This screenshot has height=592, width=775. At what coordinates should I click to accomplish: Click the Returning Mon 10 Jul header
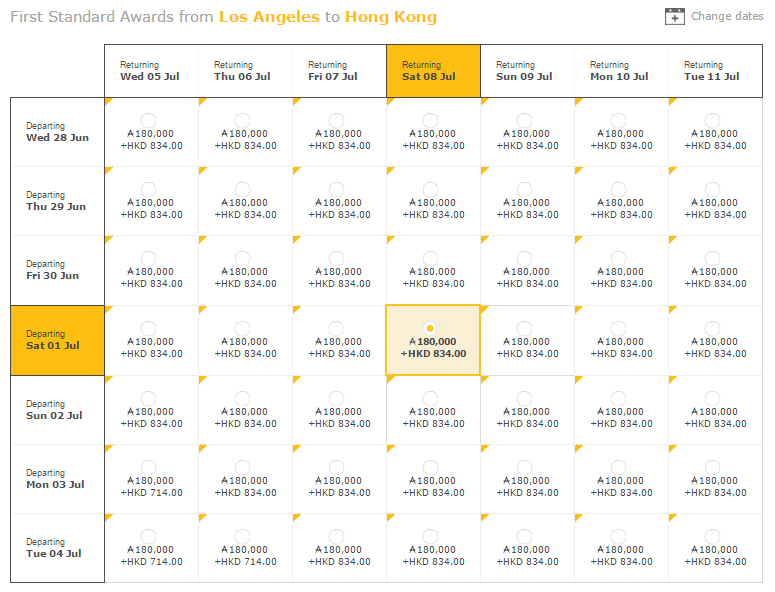[621, 71]
